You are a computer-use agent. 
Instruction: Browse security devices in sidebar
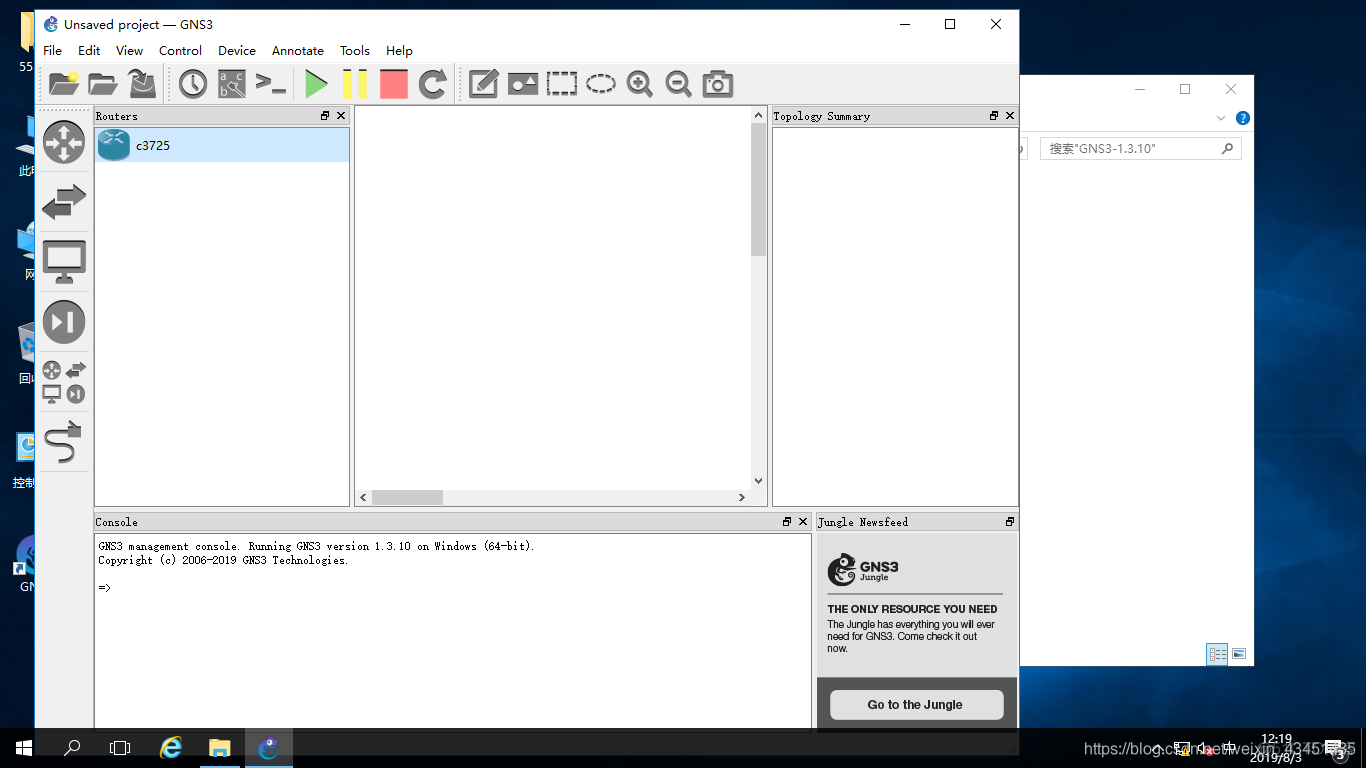click(64, 322)
